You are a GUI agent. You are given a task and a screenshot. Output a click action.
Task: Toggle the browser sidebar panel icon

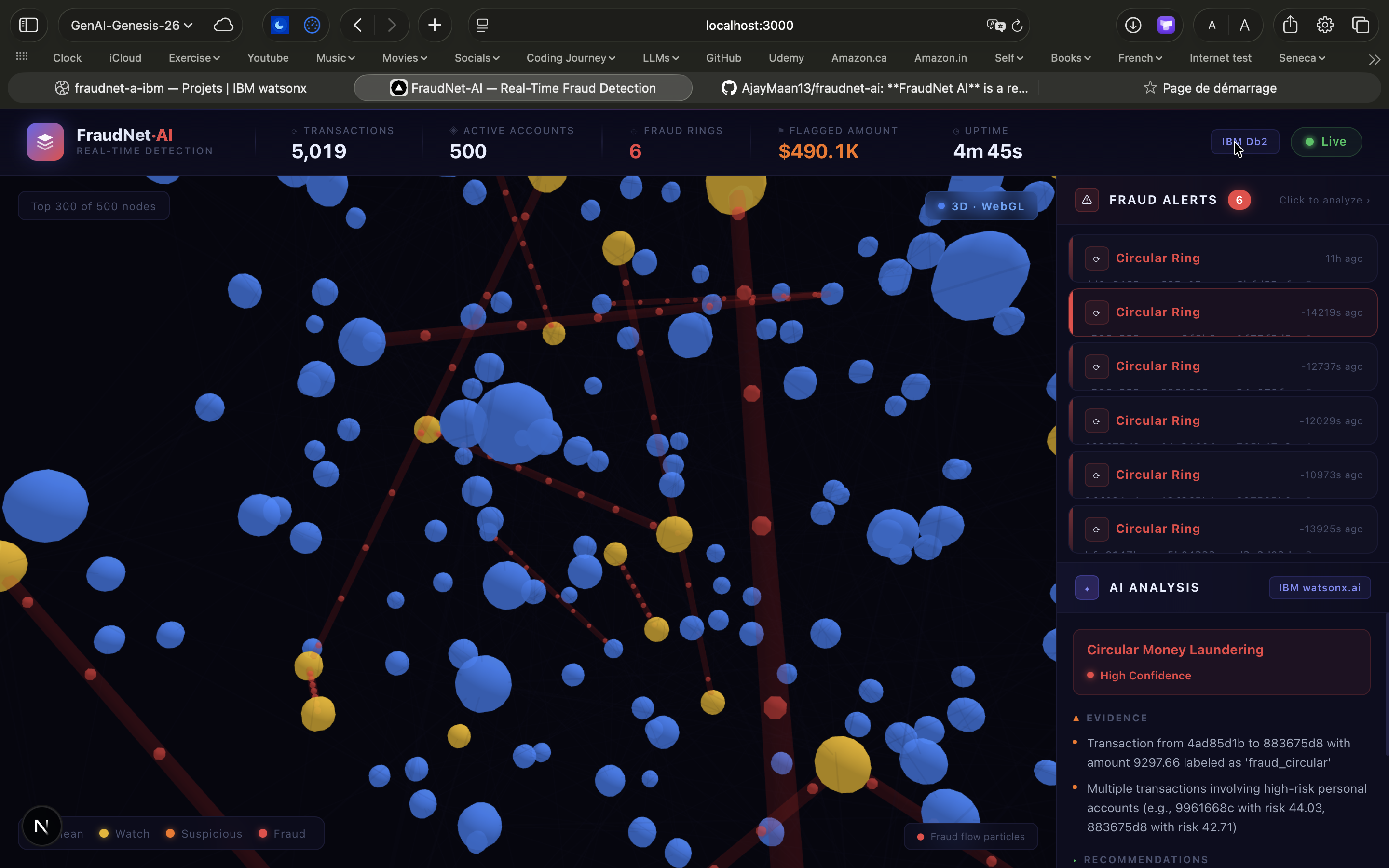[29, 25]
